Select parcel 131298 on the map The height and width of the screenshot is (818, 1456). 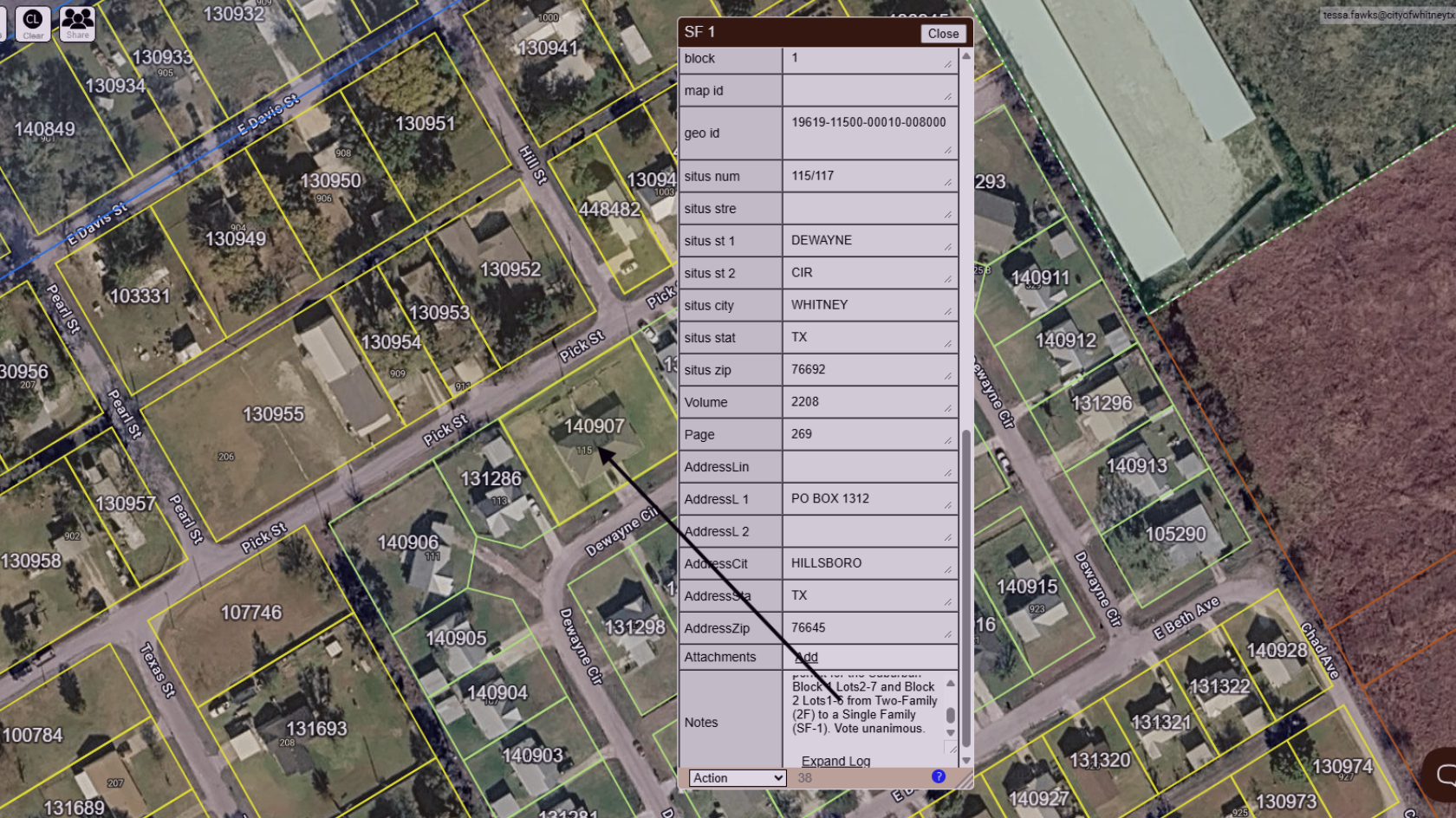(x=634, y=627)
